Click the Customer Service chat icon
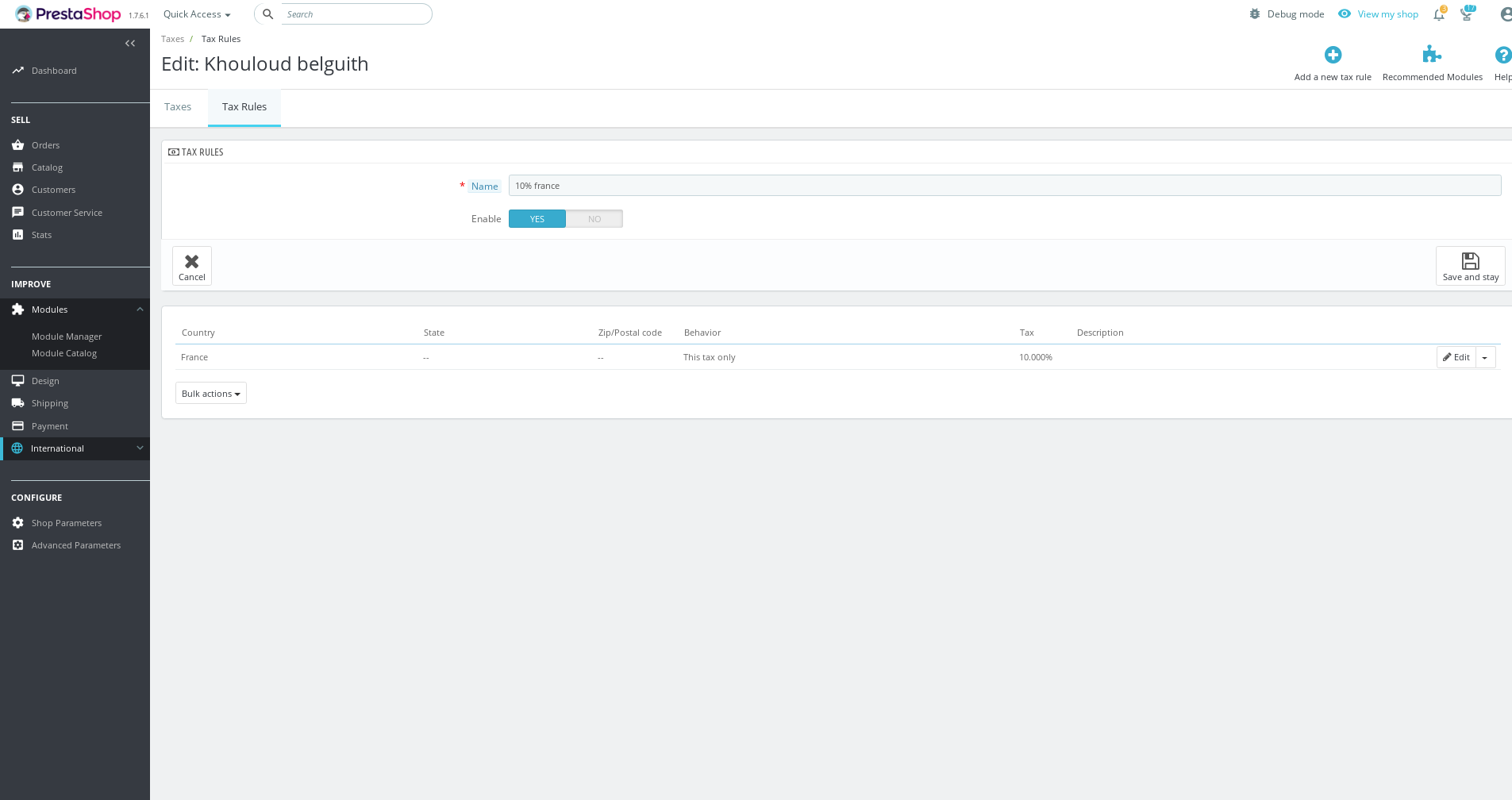This screenshot has width=1512, height=800. tap(17, 213)
